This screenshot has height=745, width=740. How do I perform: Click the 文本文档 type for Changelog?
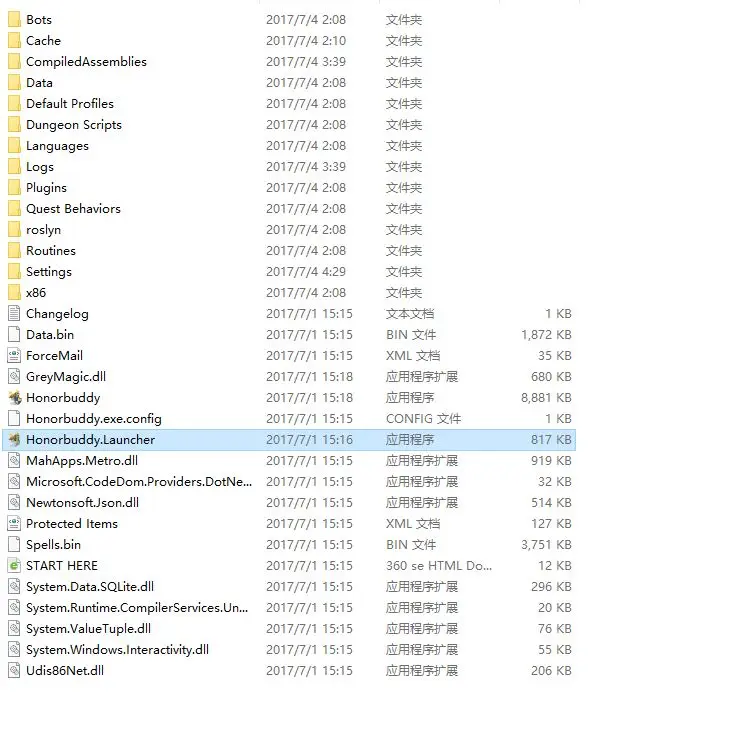[410, 314]
